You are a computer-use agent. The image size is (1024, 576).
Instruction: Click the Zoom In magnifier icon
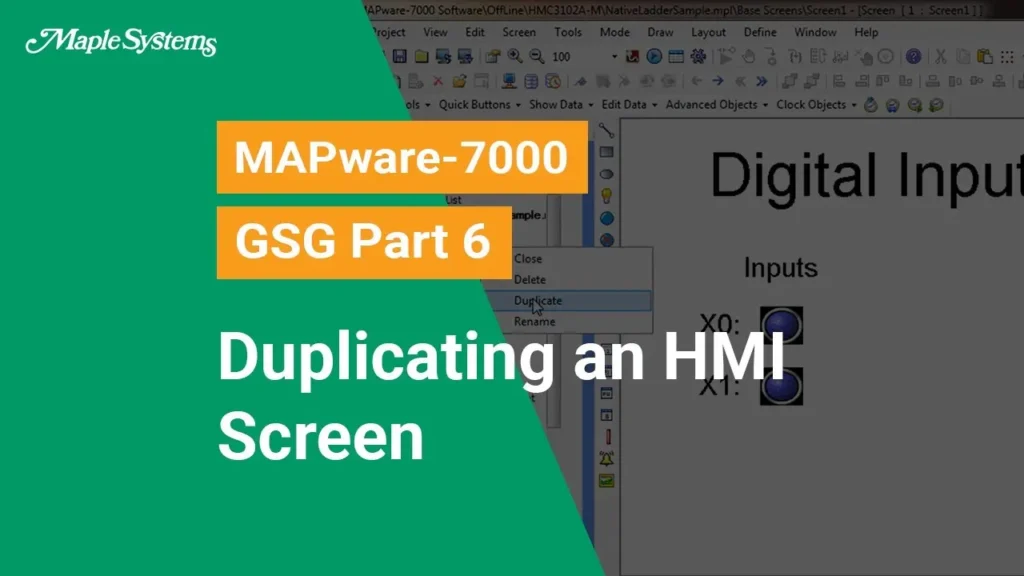(515, 57)
